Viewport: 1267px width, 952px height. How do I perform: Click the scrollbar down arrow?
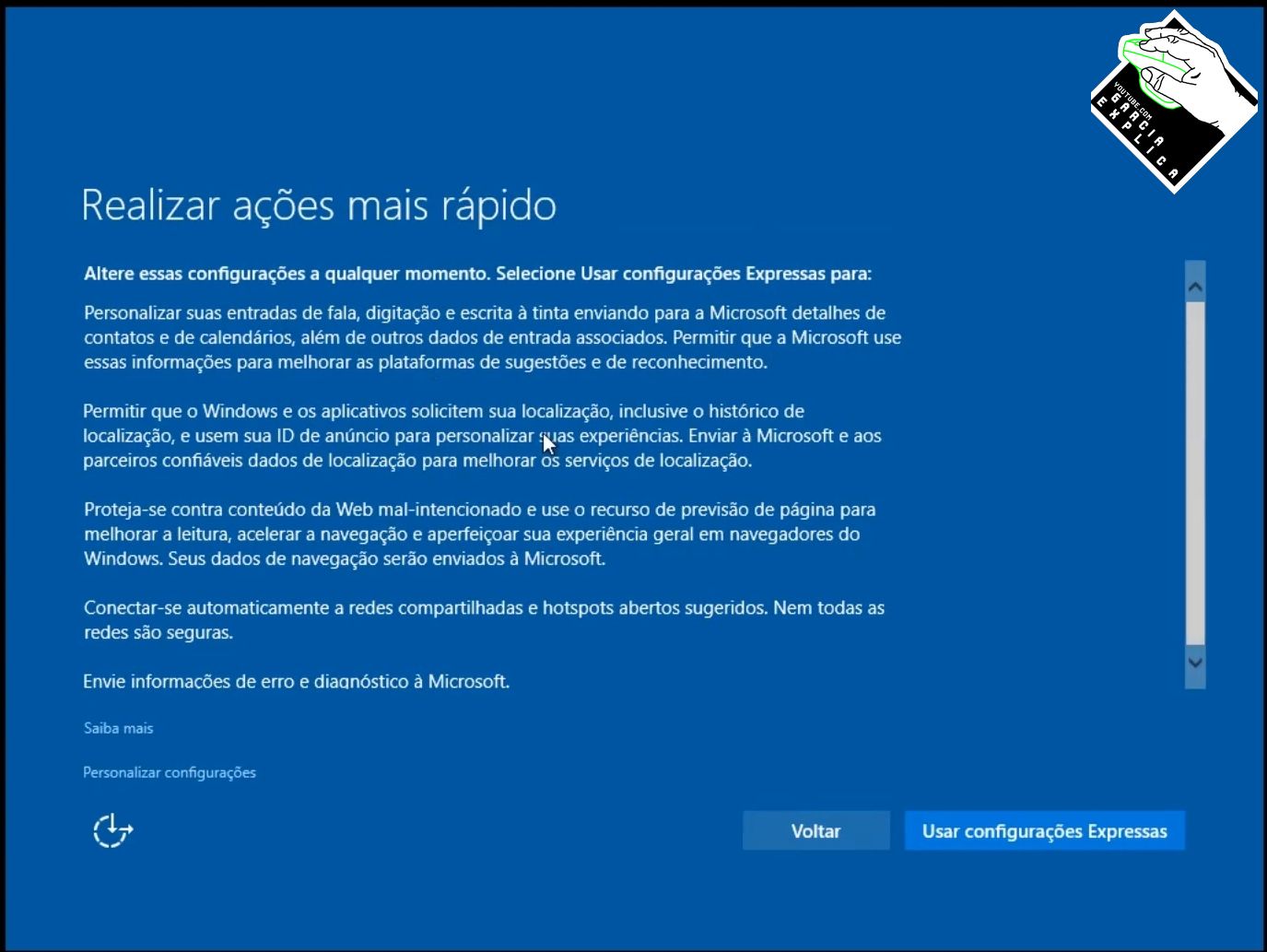point(1195,663)
